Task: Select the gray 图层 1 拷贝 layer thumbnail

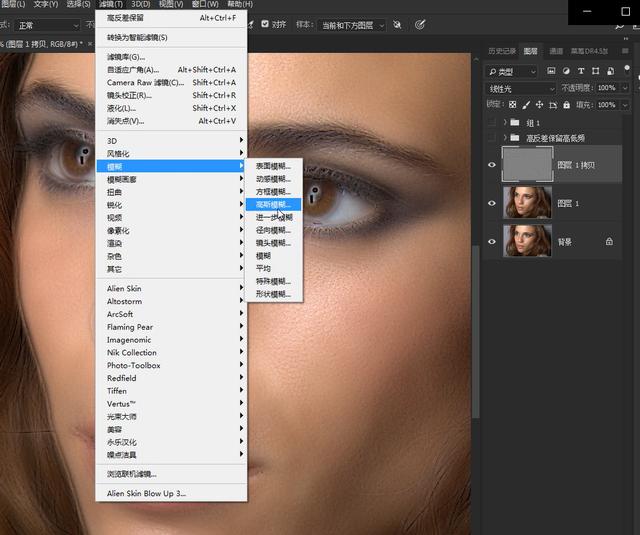Action: pos(527,164)
